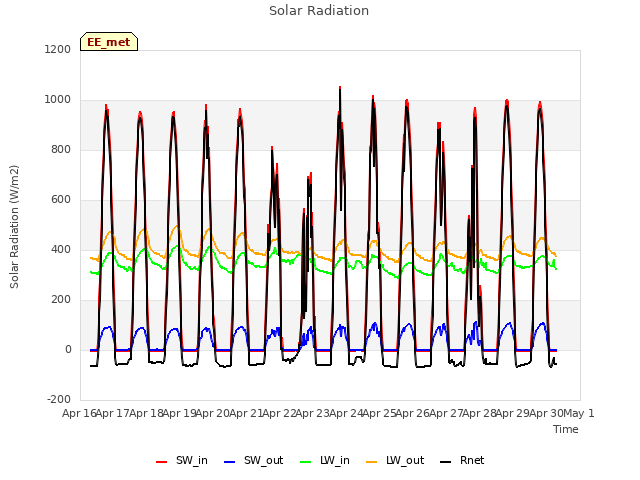640x480 pixels.
Task: Click the Solar Radiation (W/m2) y-axis title
Action: point(14,227)
